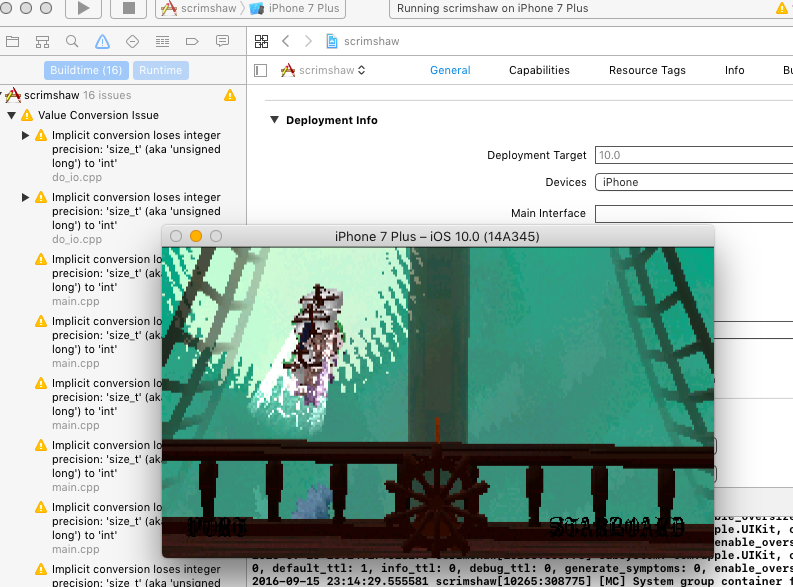Toggle the project targets list sidebar icon
793x587 pixels.
[260, 70]
